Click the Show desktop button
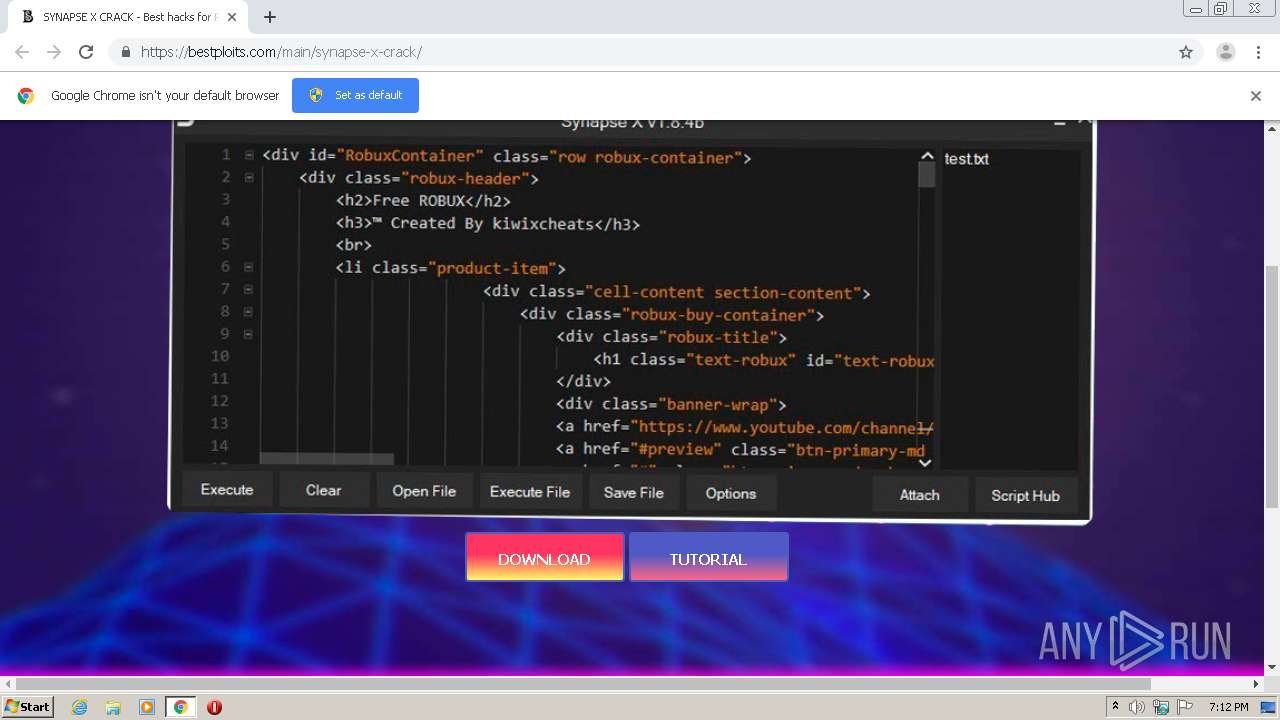This screenshot has width=1280, height=720. coord(1268,707)
